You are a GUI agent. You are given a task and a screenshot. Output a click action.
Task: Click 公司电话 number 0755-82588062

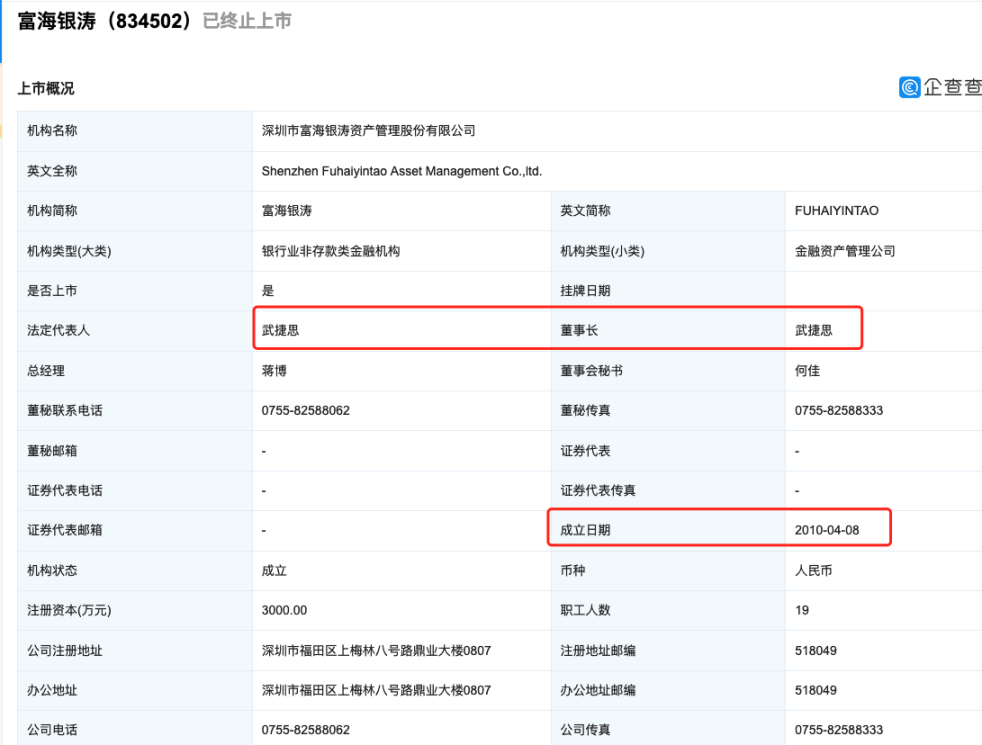click(x=306, y=730)
